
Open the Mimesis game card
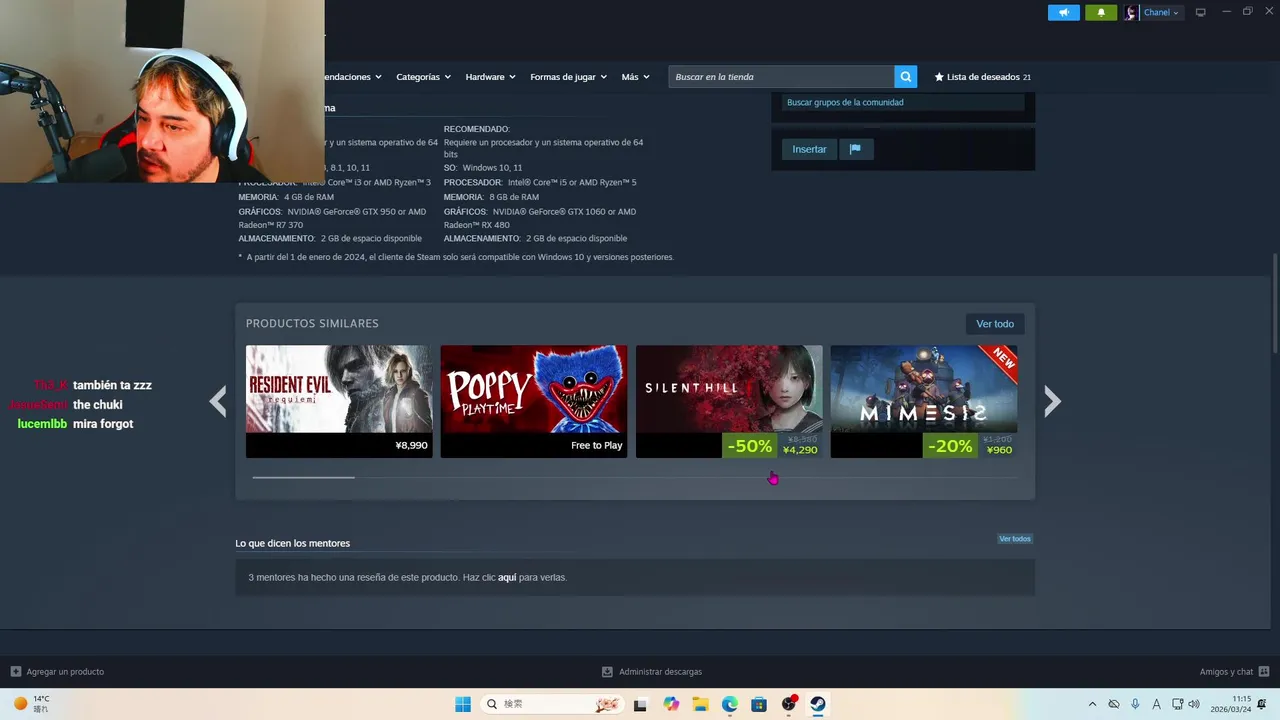924,401
